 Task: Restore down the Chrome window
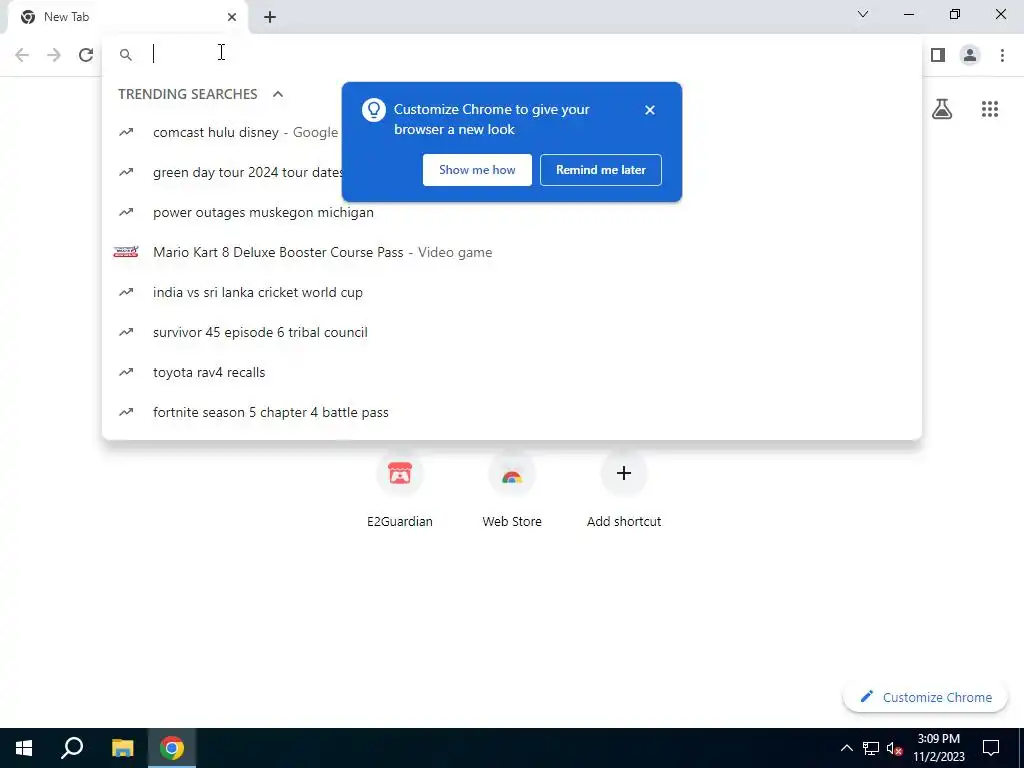pos(955,14)
